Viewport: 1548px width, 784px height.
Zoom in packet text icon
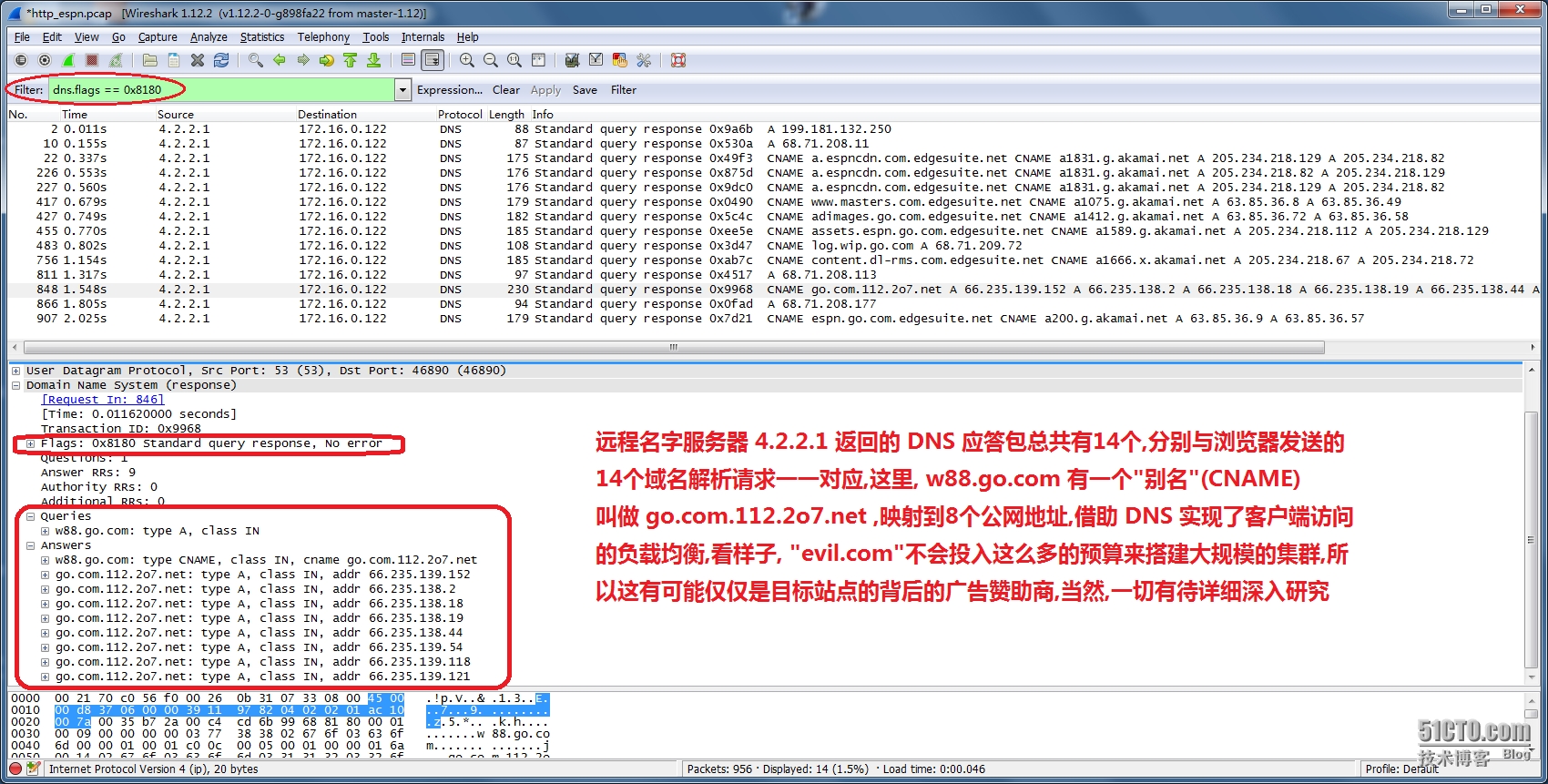pos(467,60)
